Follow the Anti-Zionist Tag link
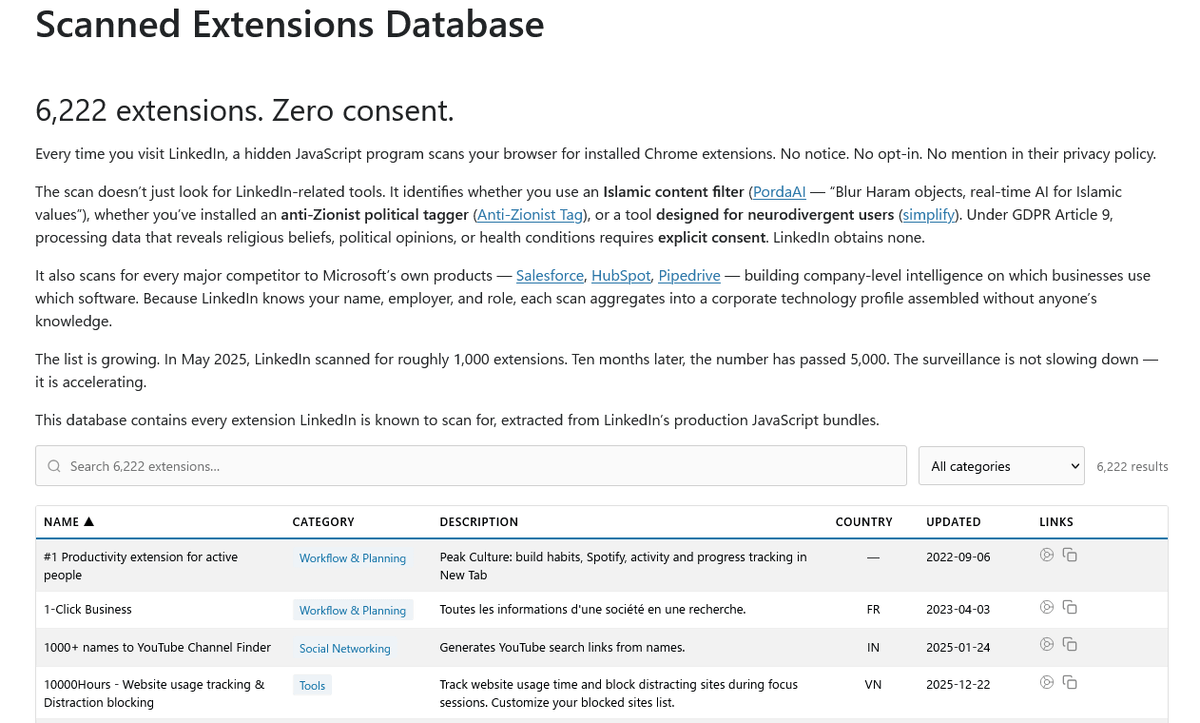The image size is (1200, 723). 530,215
